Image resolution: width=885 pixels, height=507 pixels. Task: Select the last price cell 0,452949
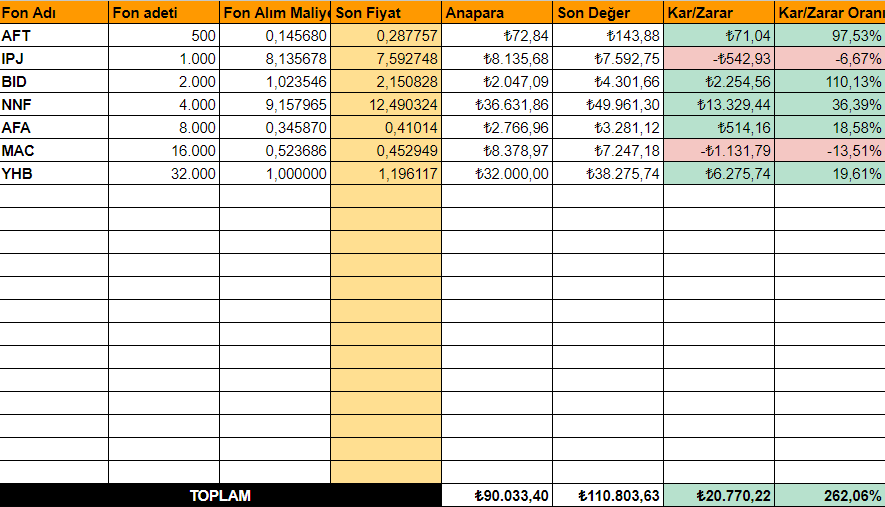[386, 151]
